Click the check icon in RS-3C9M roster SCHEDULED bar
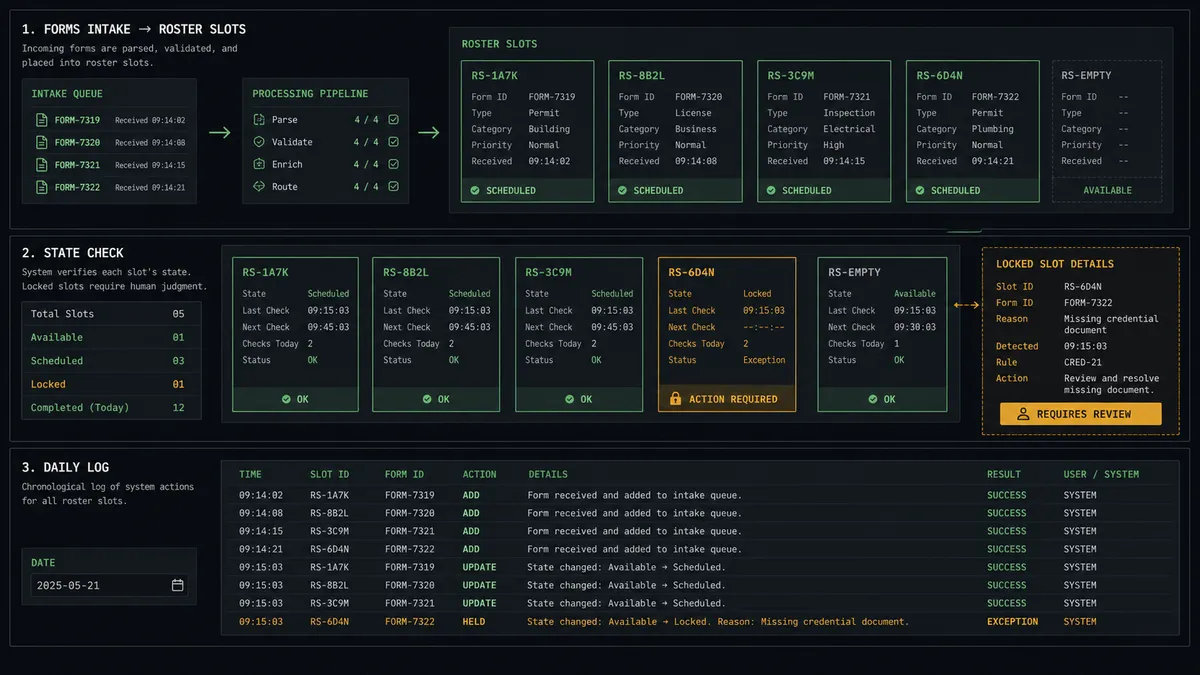 point(772,190)
